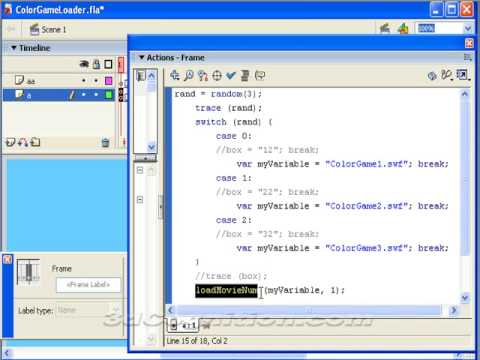
Task: Click the Frame icon in Properties panel
Action: click(x=28, y=271)
